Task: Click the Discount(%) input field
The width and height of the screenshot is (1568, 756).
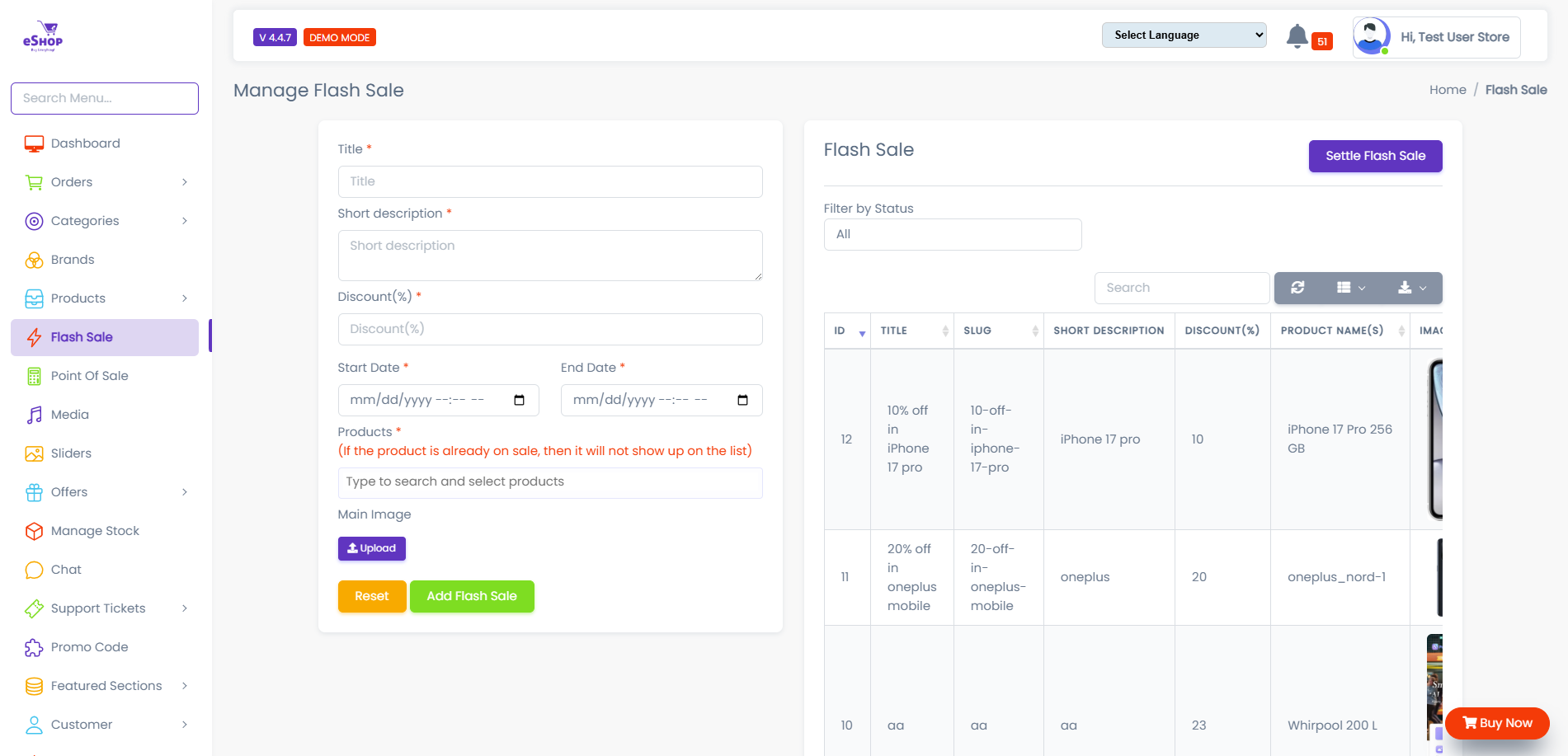Action: 550,329
